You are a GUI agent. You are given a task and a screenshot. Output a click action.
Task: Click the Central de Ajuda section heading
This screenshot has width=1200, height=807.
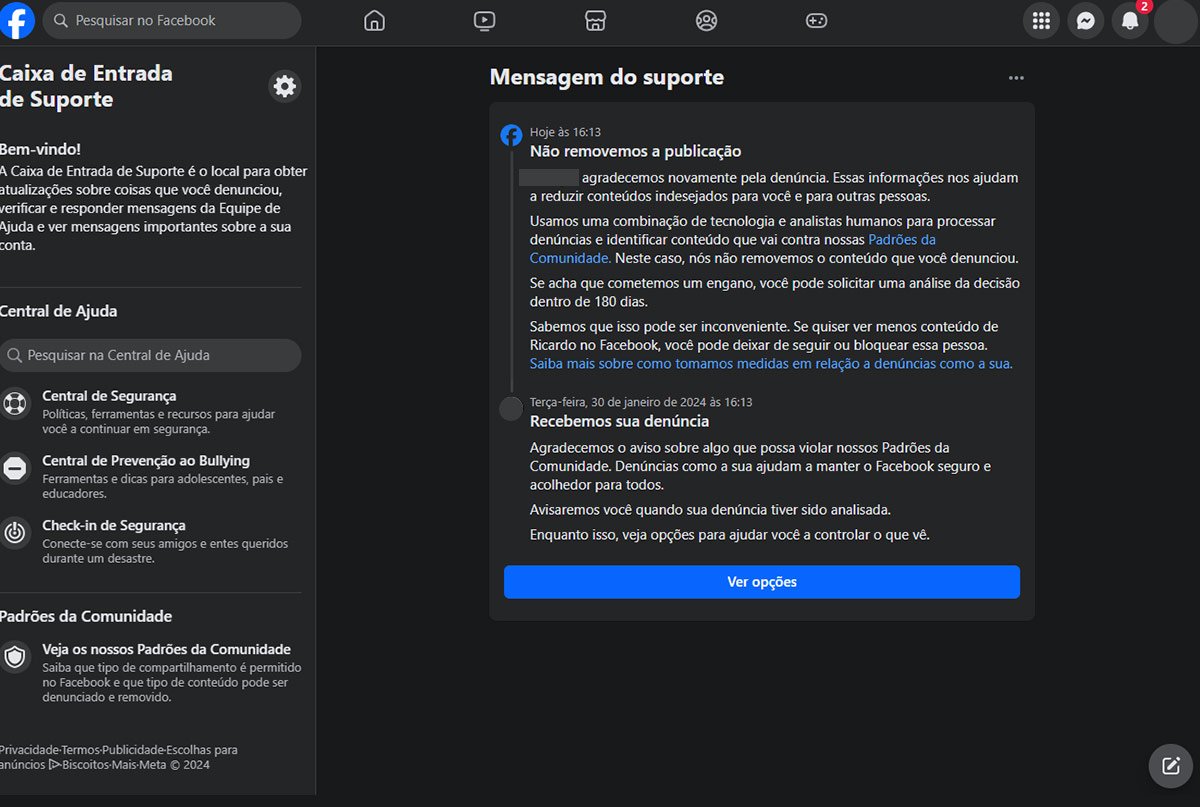58,311
